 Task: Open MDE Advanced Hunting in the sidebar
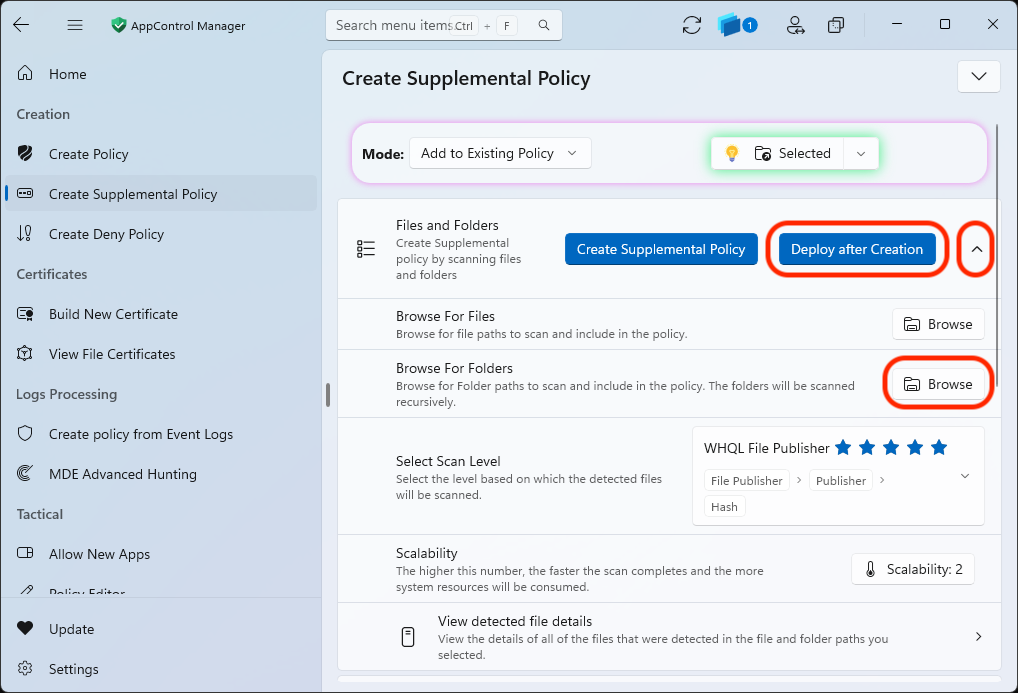[x=122, y=474]
